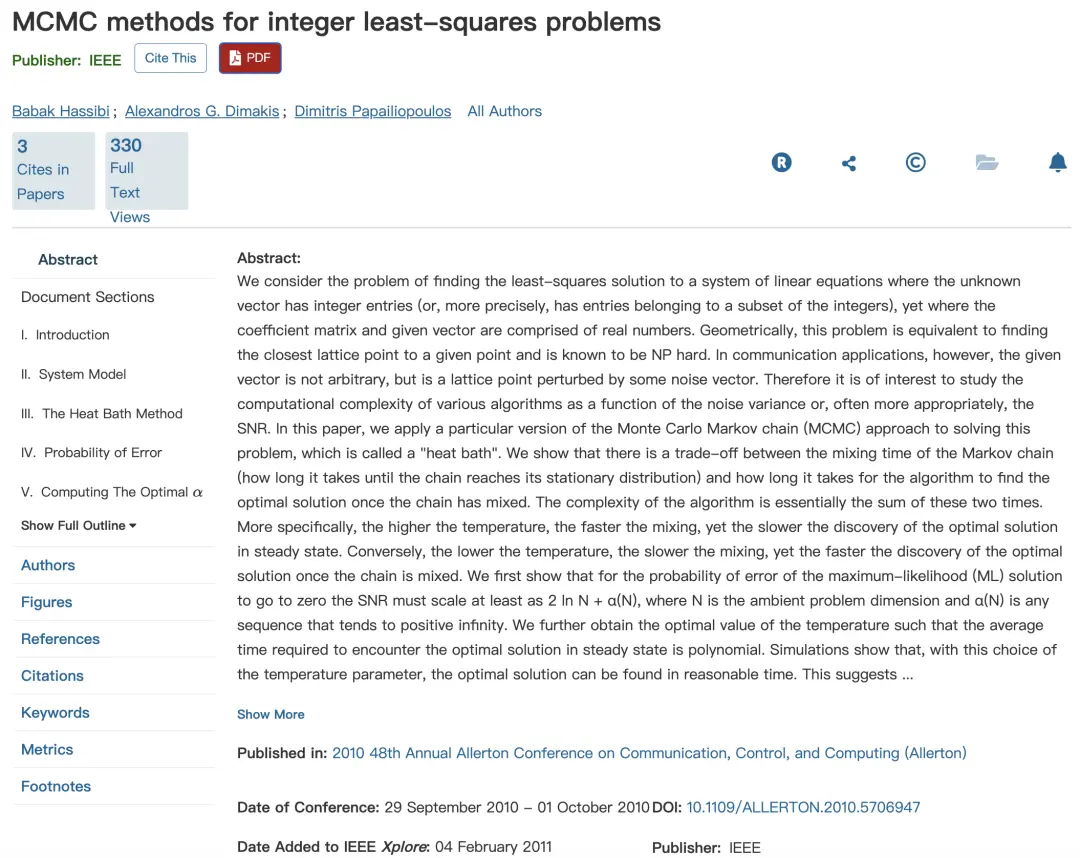This screenshot has height=858, width=1080.
Task: Download the red PDF button
Action: pyautogui.click(x=250, y=58)
